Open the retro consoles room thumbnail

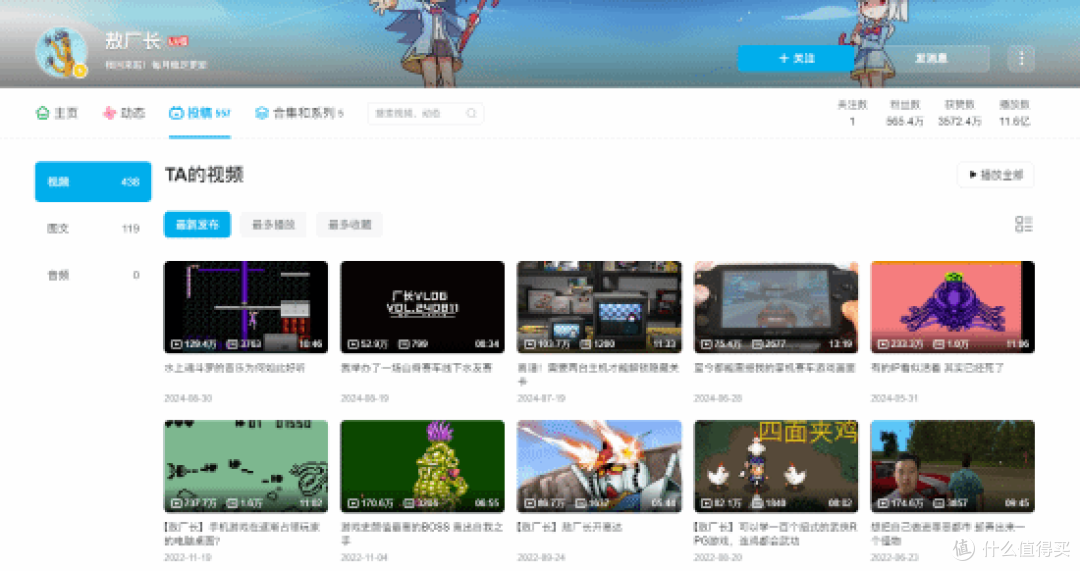click(x=599, y=307)
